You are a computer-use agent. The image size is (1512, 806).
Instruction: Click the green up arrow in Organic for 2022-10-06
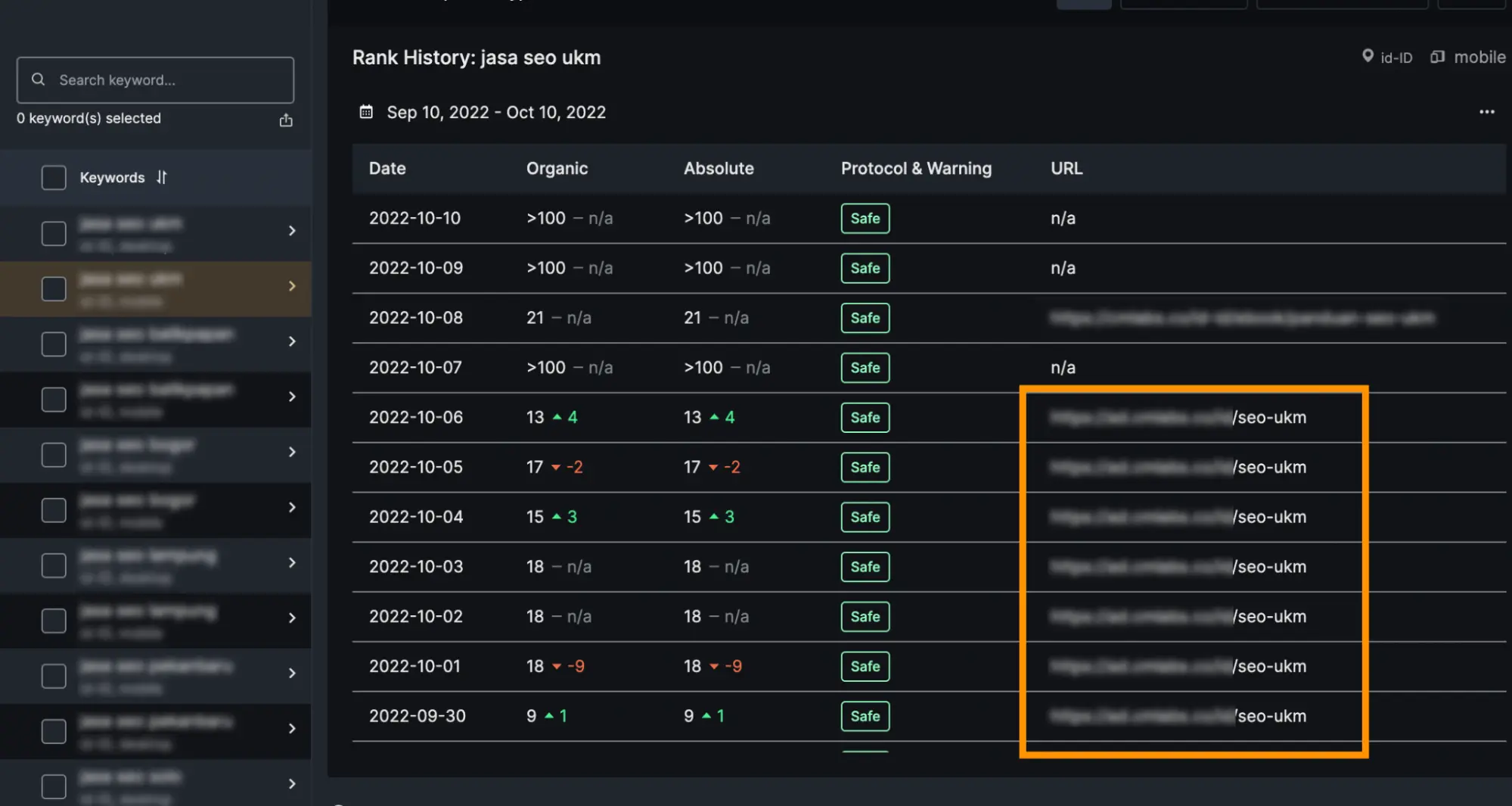tap(557, 417)
